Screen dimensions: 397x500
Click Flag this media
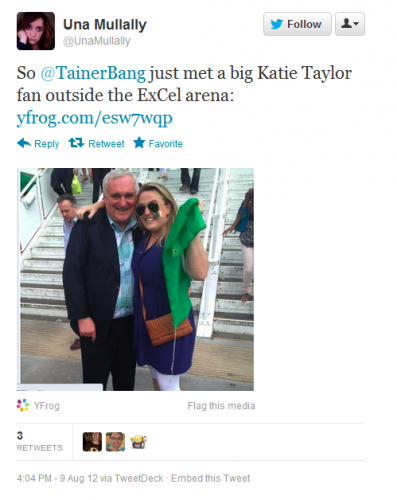tap(221, 406)
